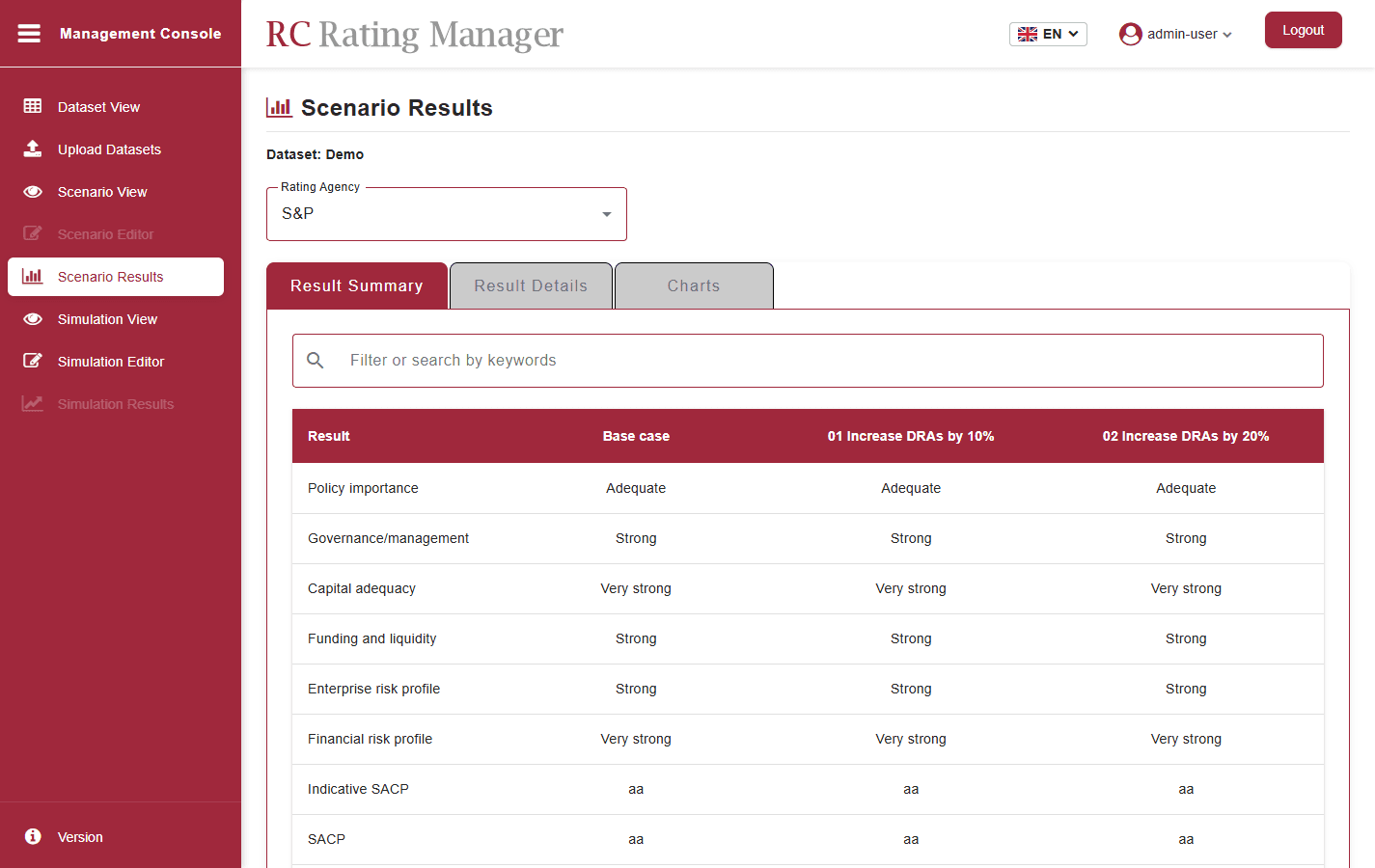
Task: Click the Management Console title
Action: coord(141,34)
